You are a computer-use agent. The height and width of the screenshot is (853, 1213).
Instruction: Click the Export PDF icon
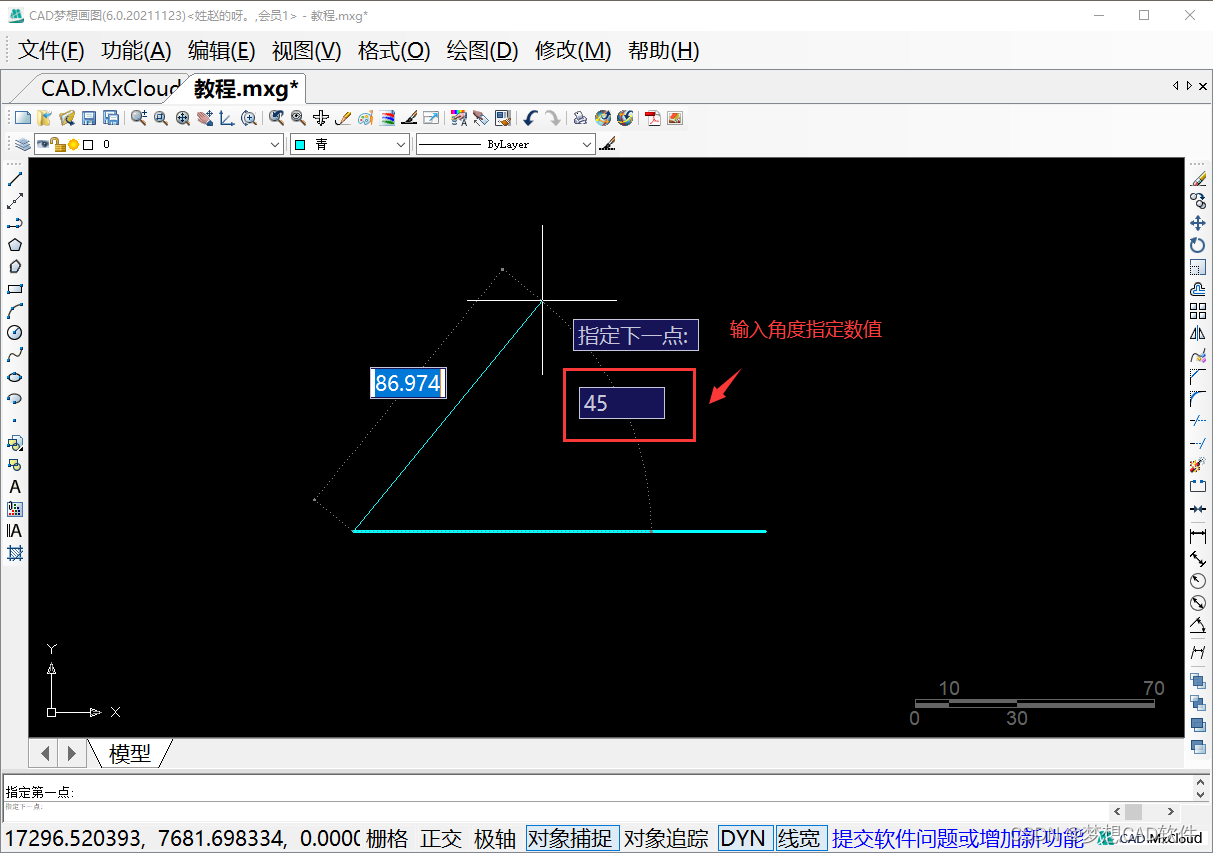[x=653, y=118]
